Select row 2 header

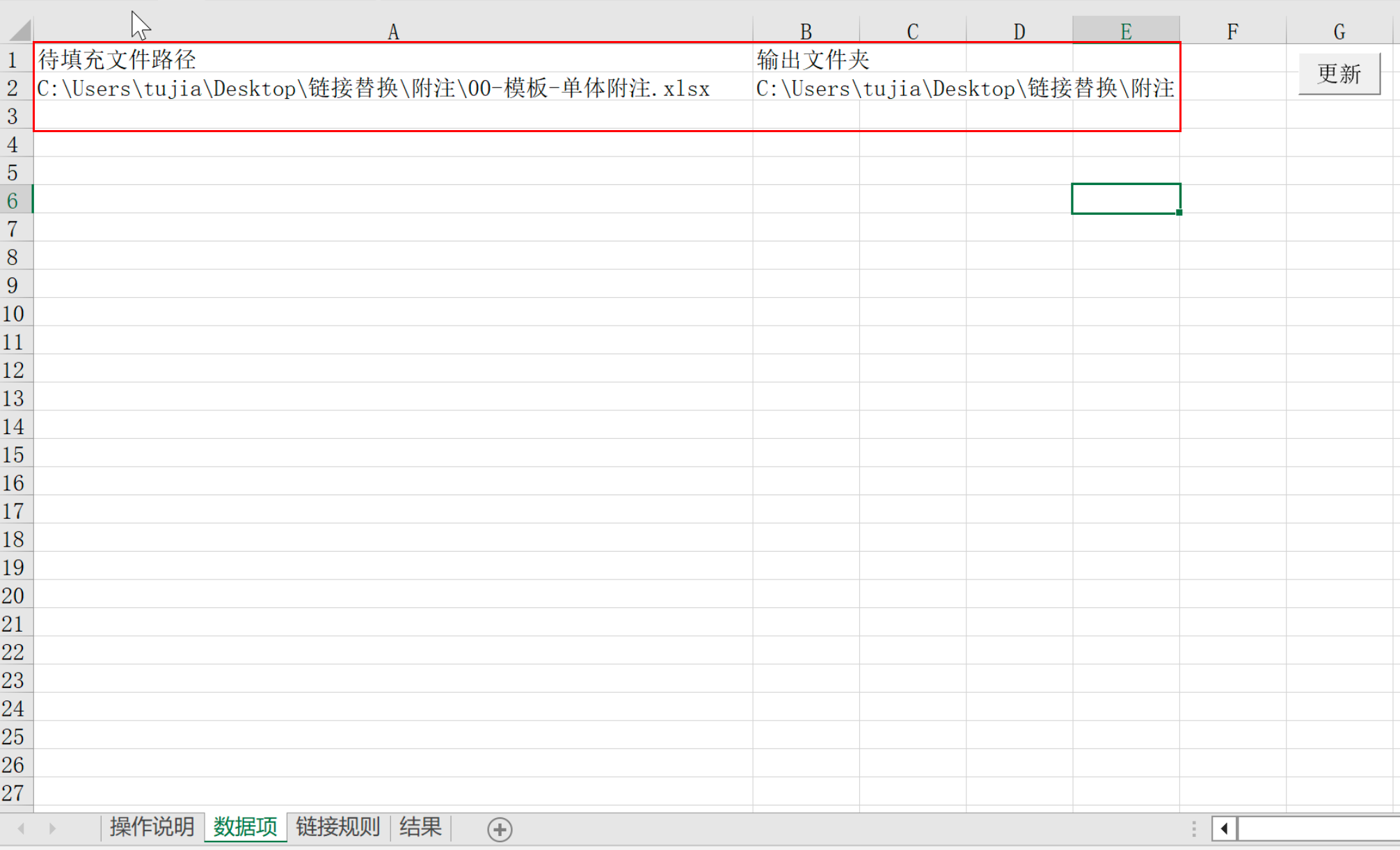coord(16,88)
